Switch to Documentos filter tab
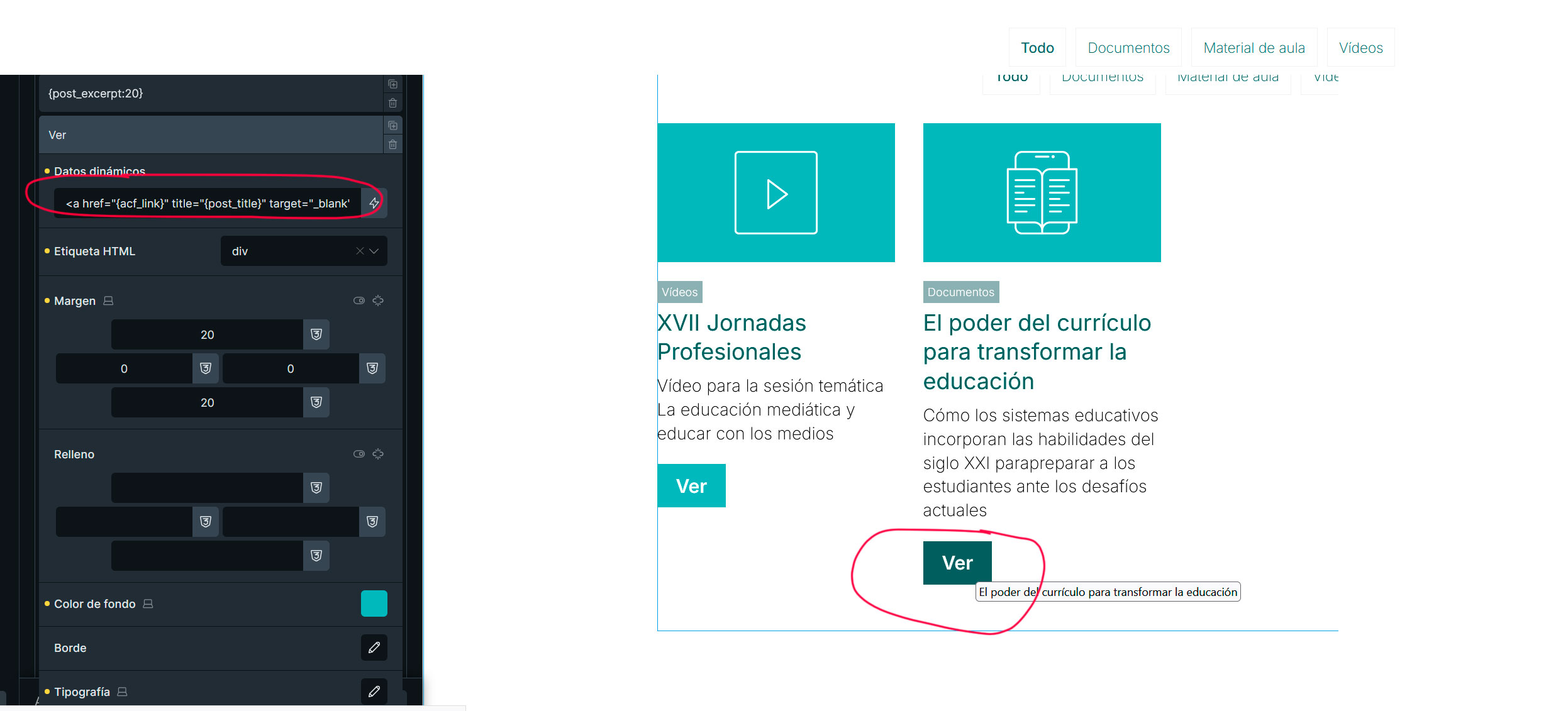The image size is (1568, 711). click(x=1128, y=48)
